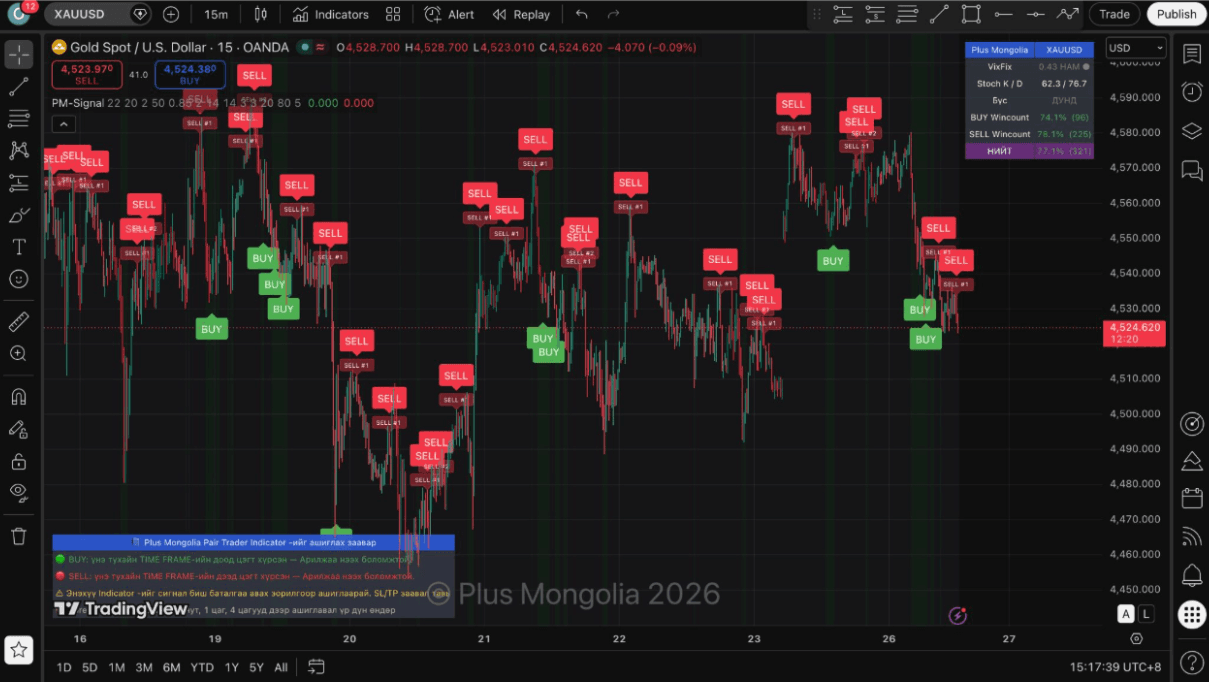Remove drawings with the trash icon

pyautogui.click(x=18, y=536)
